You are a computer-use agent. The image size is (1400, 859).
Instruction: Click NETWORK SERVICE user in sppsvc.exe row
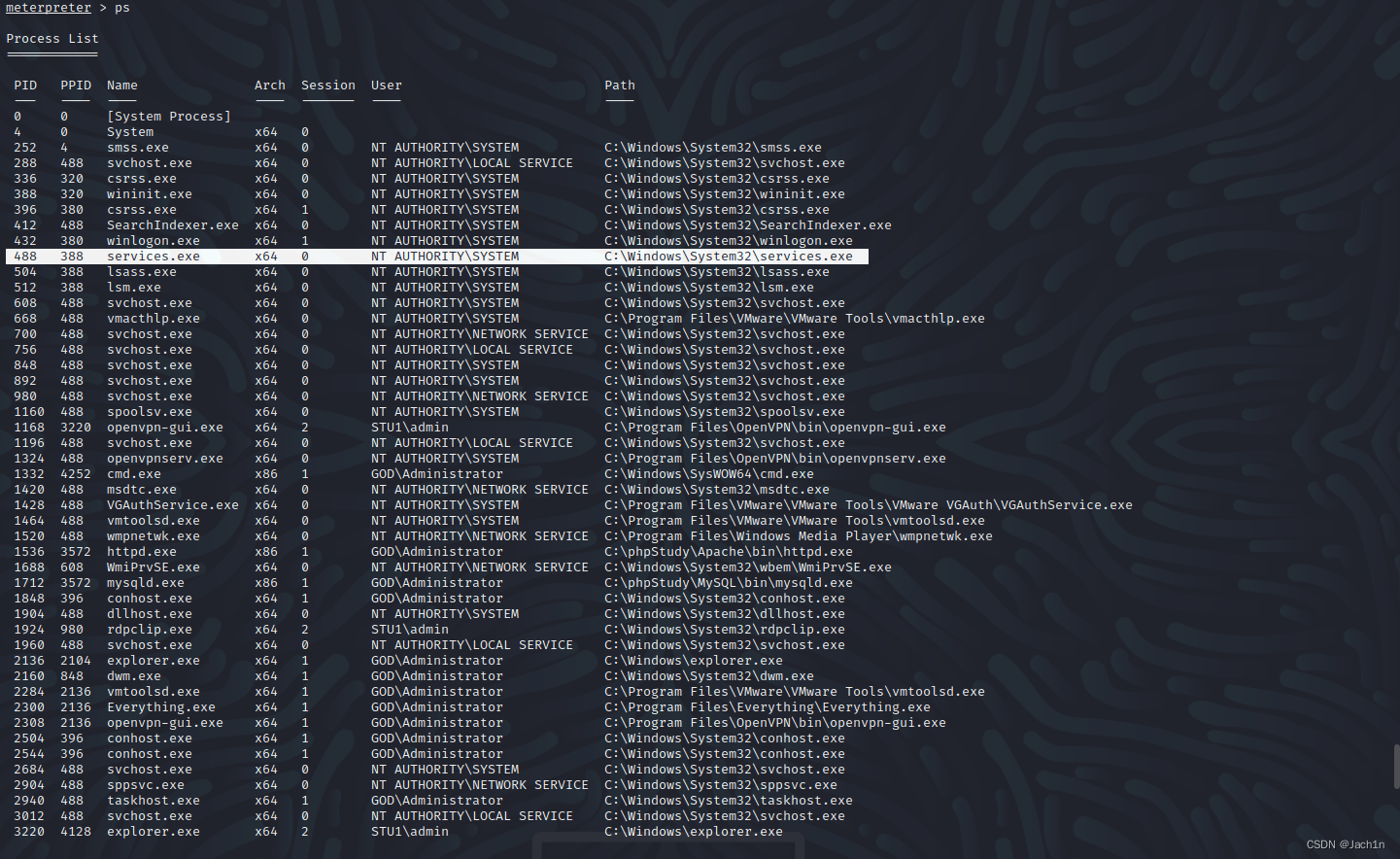point(480,785)
